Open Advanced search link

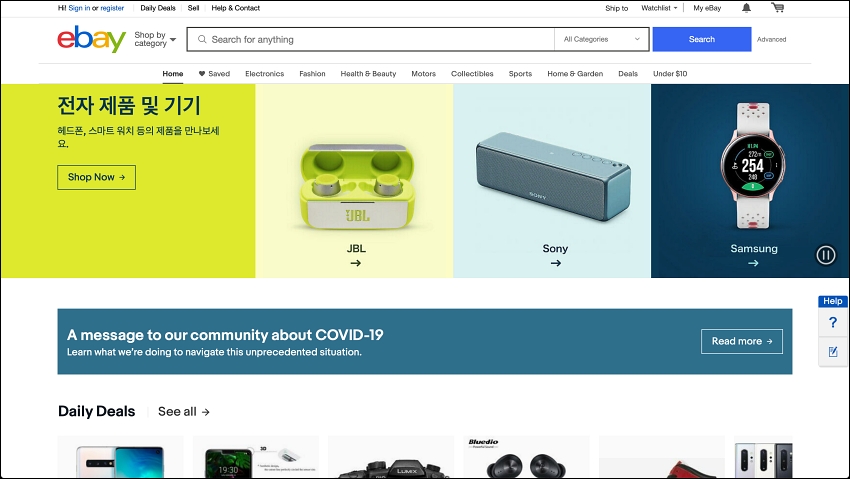coord(771,39)
